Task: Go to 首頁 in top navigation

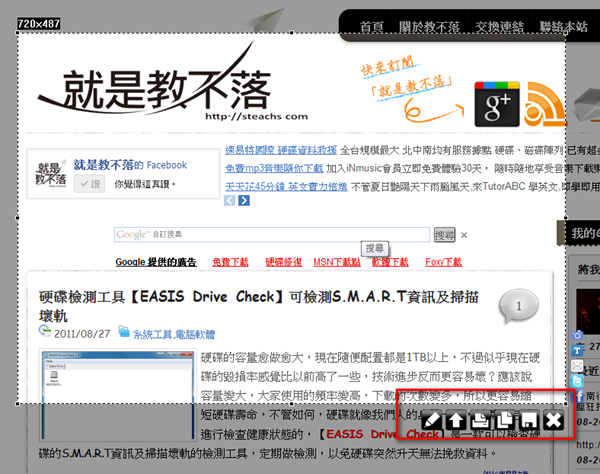Action: (x=371, y=27)
